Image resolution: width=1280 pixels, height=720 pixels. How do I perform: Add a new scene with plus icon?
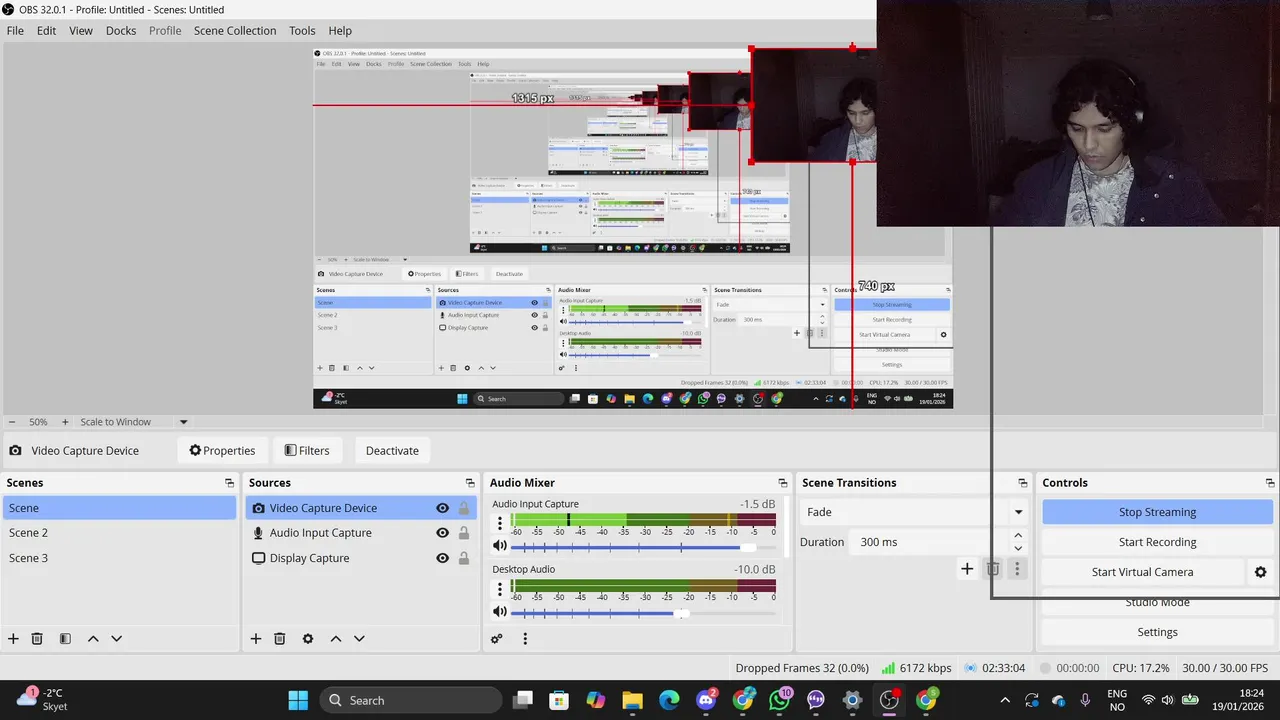(x=13, y=639)
